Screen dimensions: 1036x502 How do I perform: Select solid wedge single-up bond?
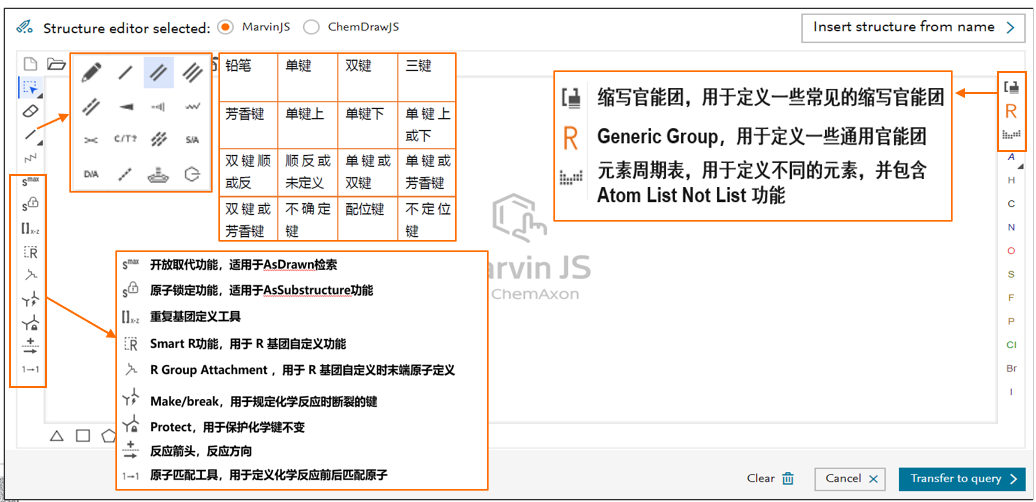pos(125,106)
